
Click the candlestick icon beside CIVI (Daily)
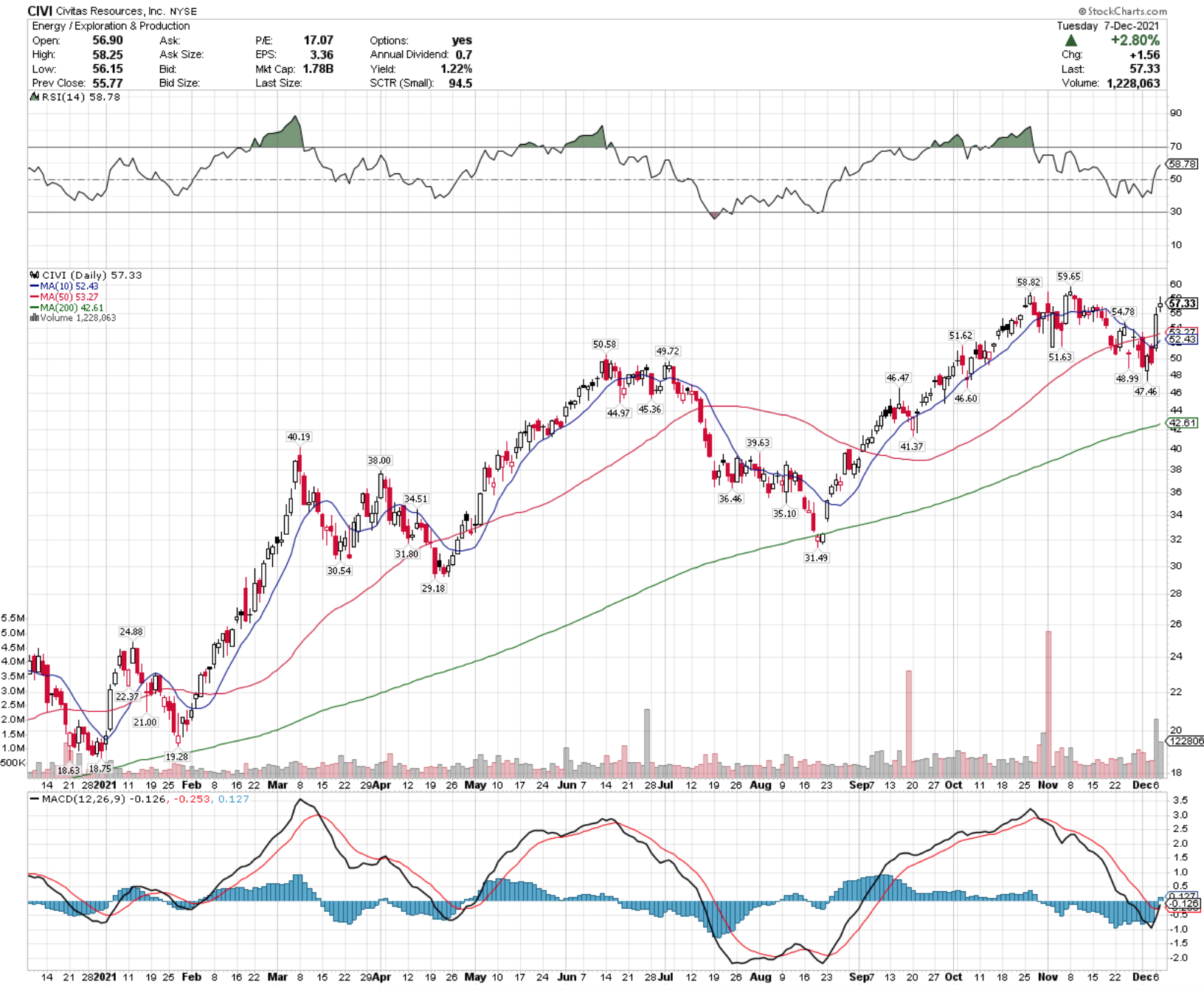pos(35,275)
